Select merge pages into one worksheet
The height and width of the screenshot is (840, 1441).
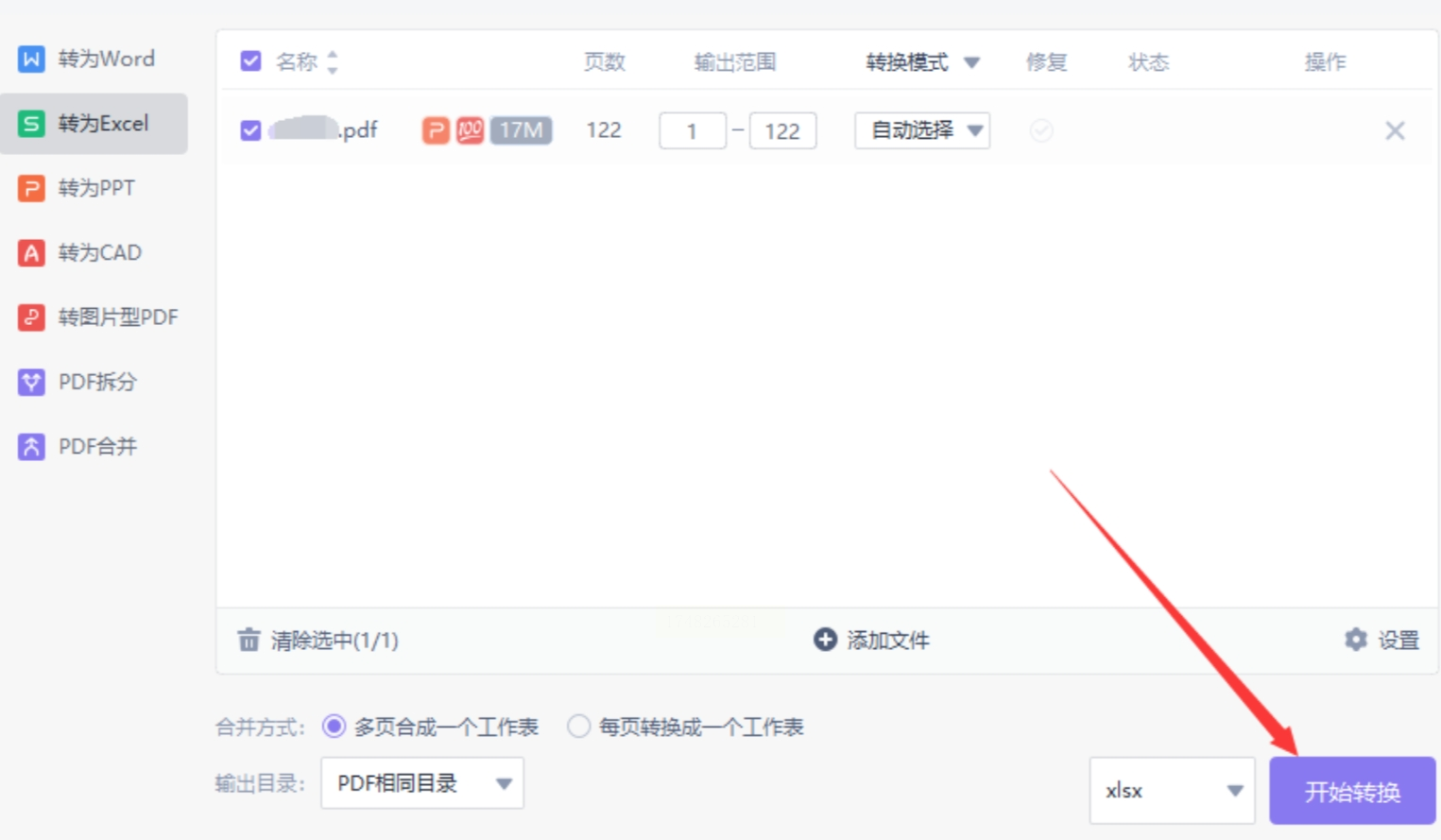pos(334,727)
